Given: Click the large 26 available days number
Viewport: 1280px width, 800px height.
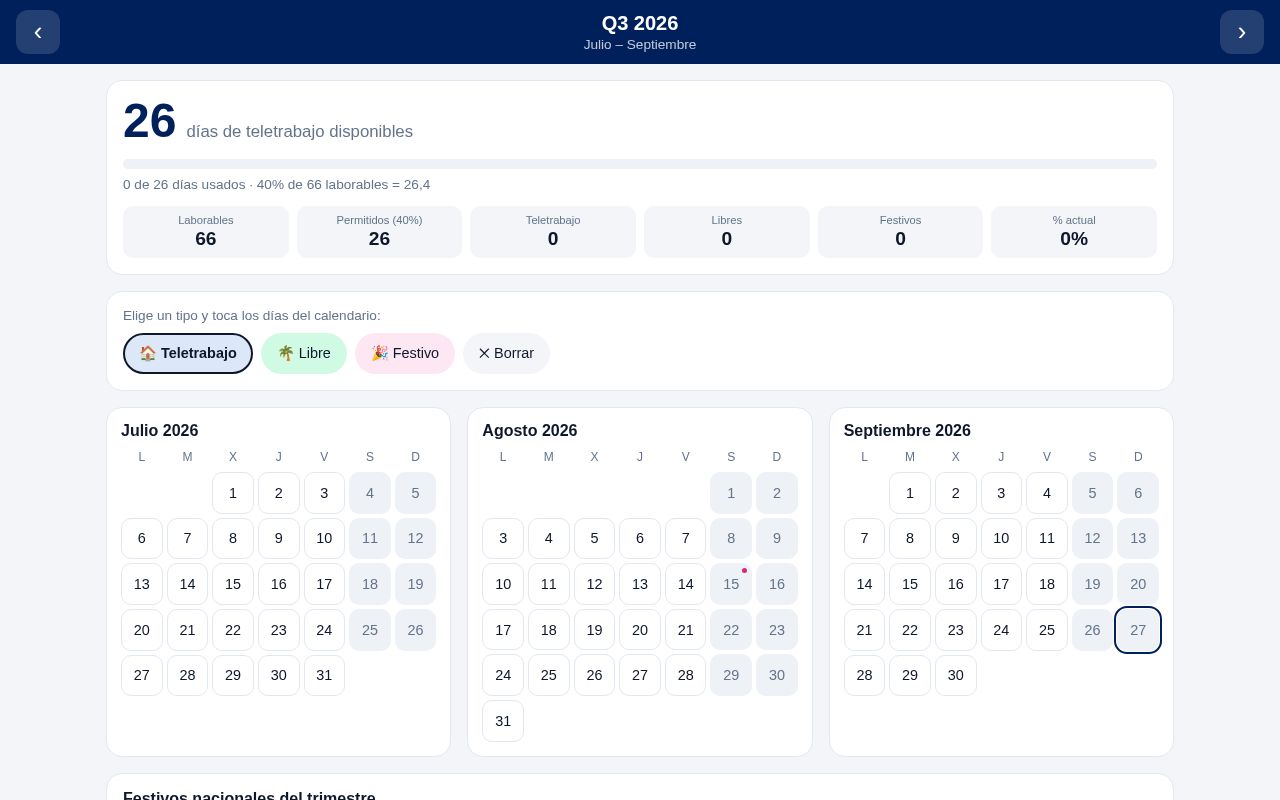Looking at the screenshot, I should click(x=149, y=121).
